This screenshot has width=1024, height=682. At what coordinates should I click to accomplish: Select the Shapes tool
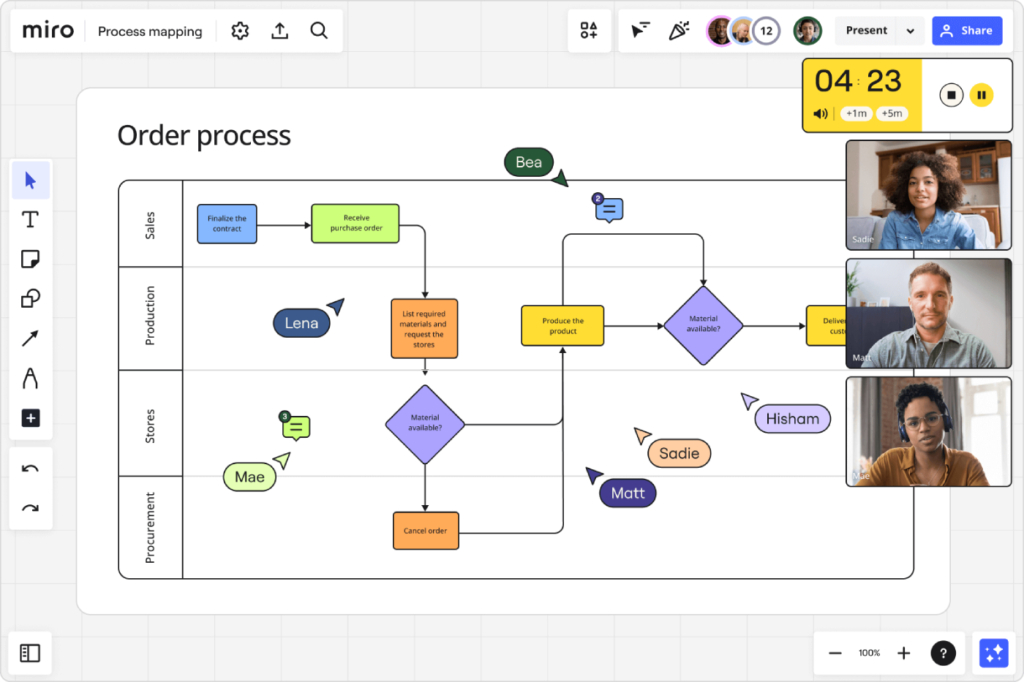pyautogui.click(x=30, y=298)
